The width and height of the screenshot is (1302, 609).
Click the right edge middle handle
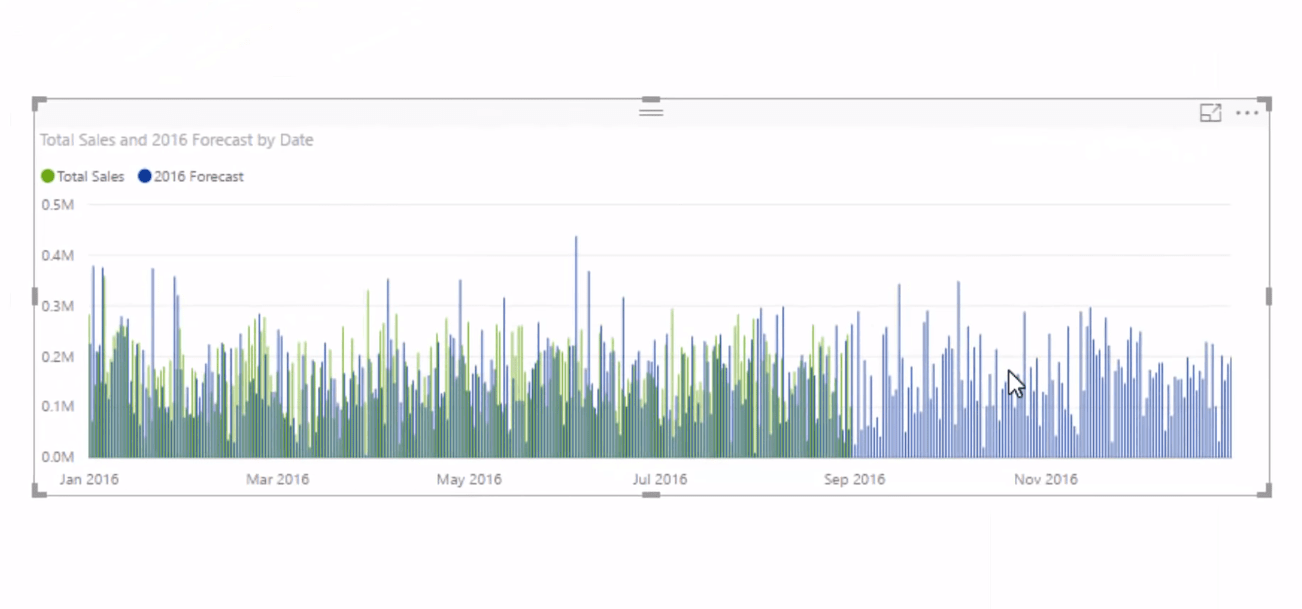pyautogui.click(x=1268, y=297)
